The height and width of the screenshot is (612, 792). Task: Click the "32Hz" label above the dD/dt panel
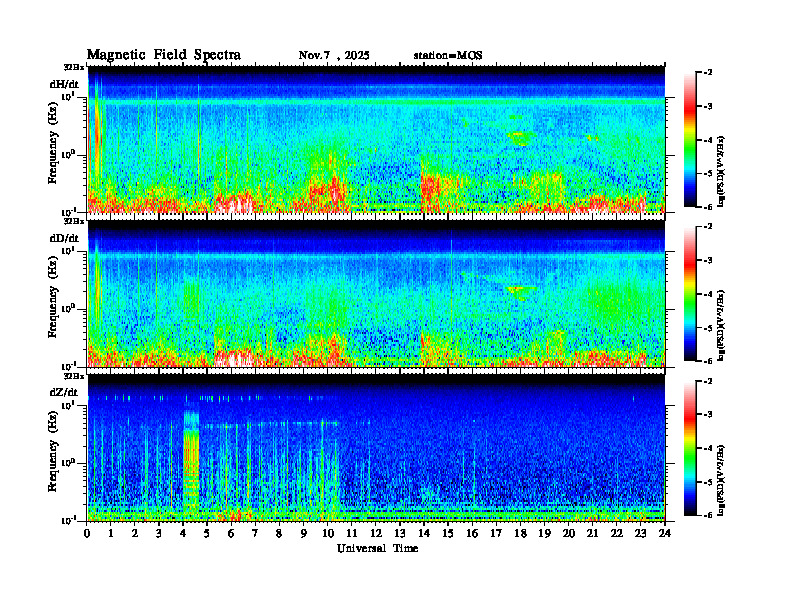click(74, 221)
